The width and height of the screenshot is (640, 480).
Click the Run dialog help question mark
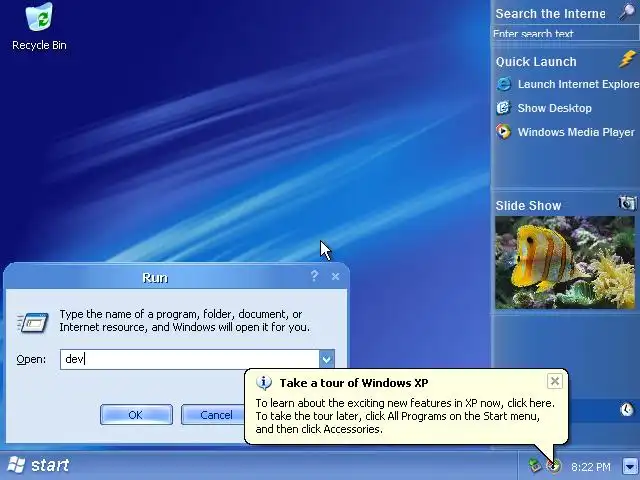pos(314,276)
